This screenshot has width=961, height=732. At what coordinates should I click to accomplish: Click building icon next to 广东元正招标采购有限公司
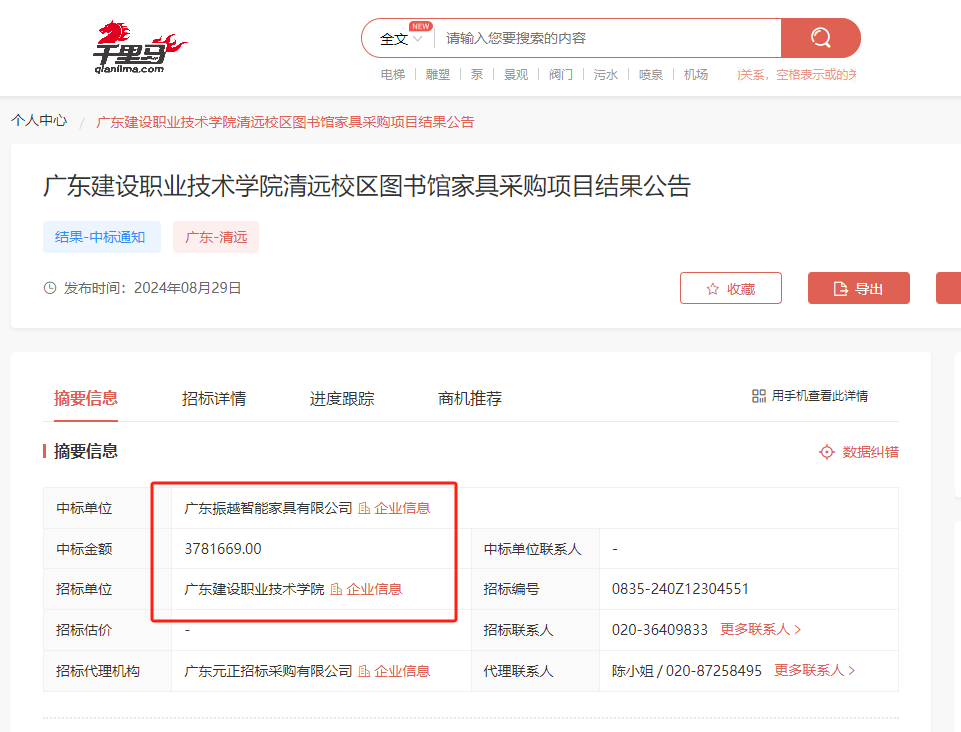[364, 671]
